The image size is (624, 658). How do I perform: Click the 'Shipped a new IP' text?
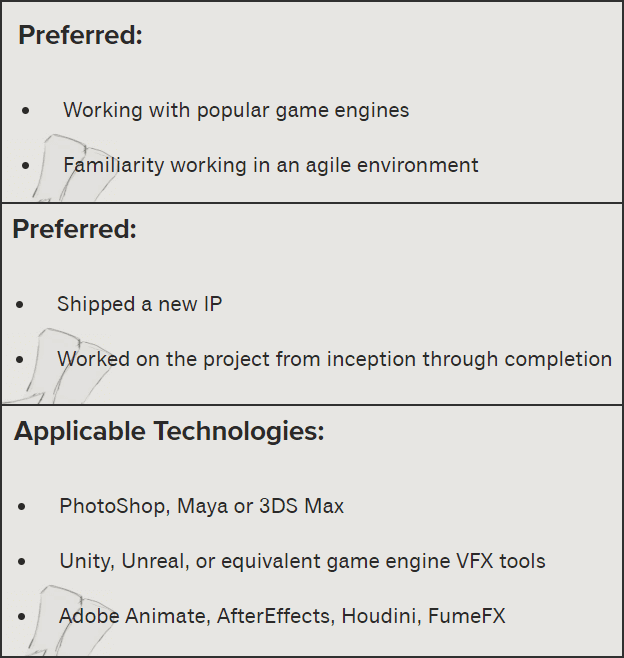click(x=139, y=303)
